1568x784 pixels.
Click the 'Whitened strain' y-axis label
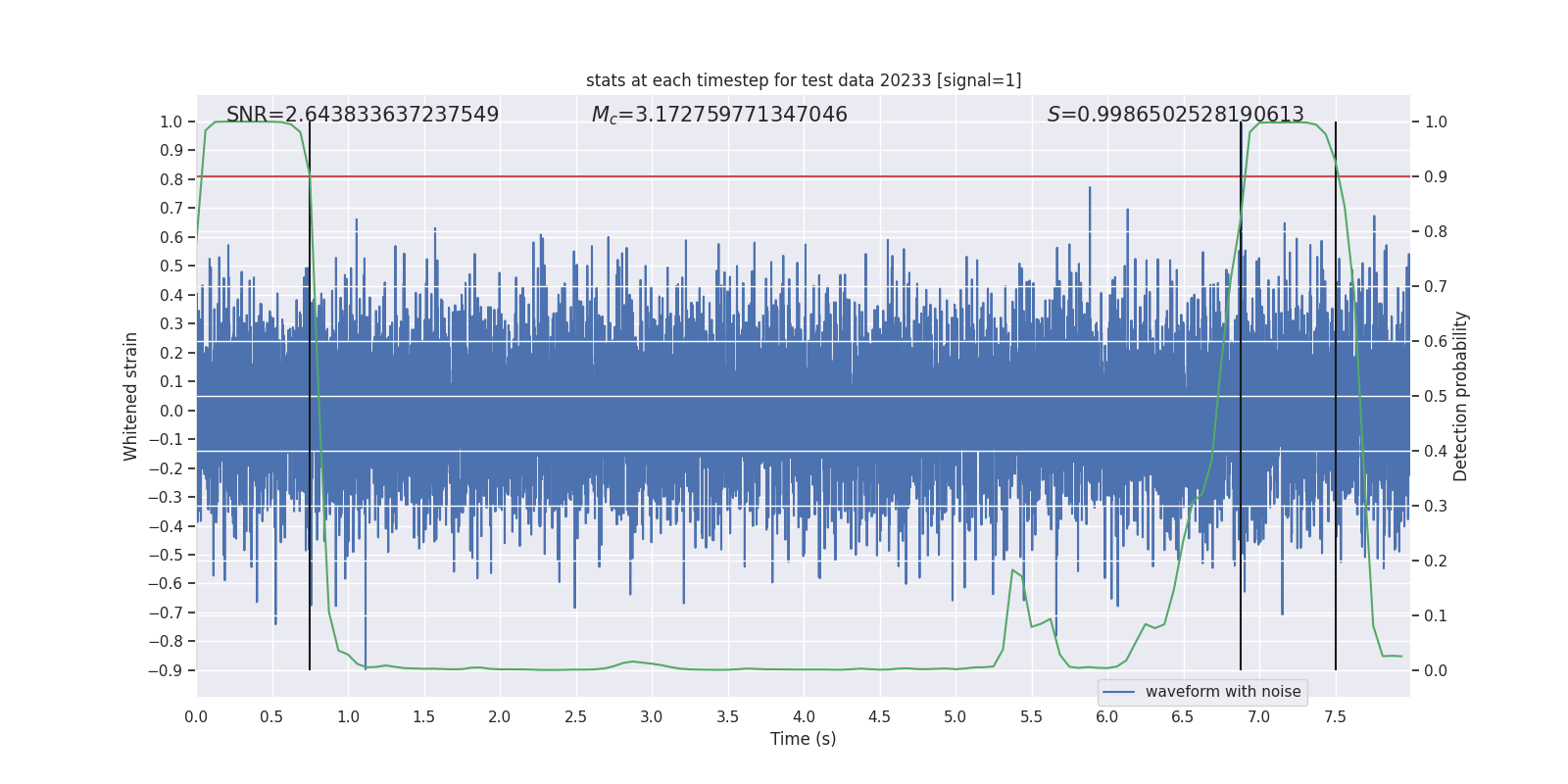click(x=131, y=396)
